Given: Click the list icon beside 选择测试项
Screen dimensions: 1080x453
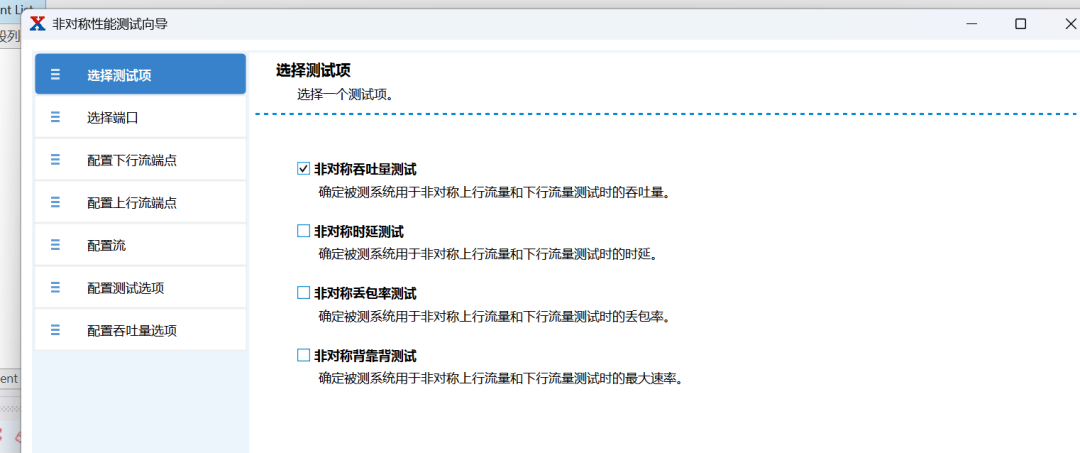Looking at the screenshot, I should pyautogui.click(x=55, y=75).
